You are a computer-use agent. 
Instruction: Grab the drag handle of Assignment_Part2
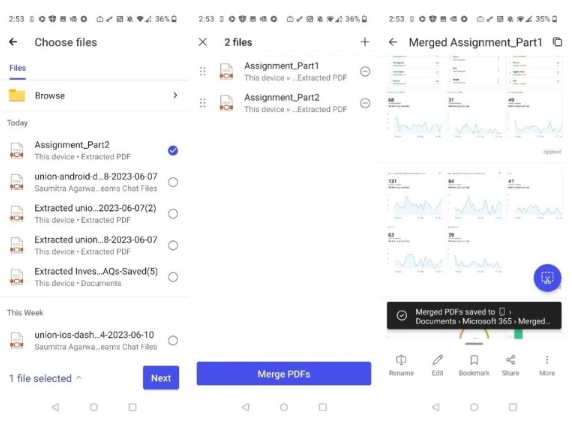pos(203,103)
